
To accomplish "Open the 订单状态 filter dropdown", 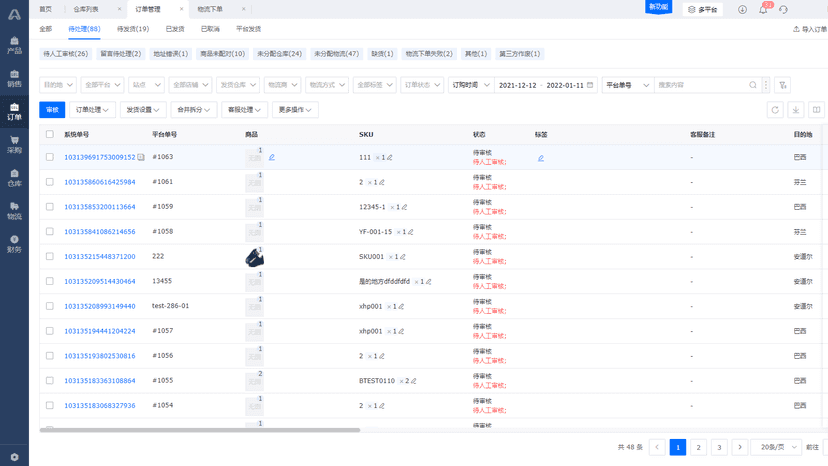I will coord(422,85).
